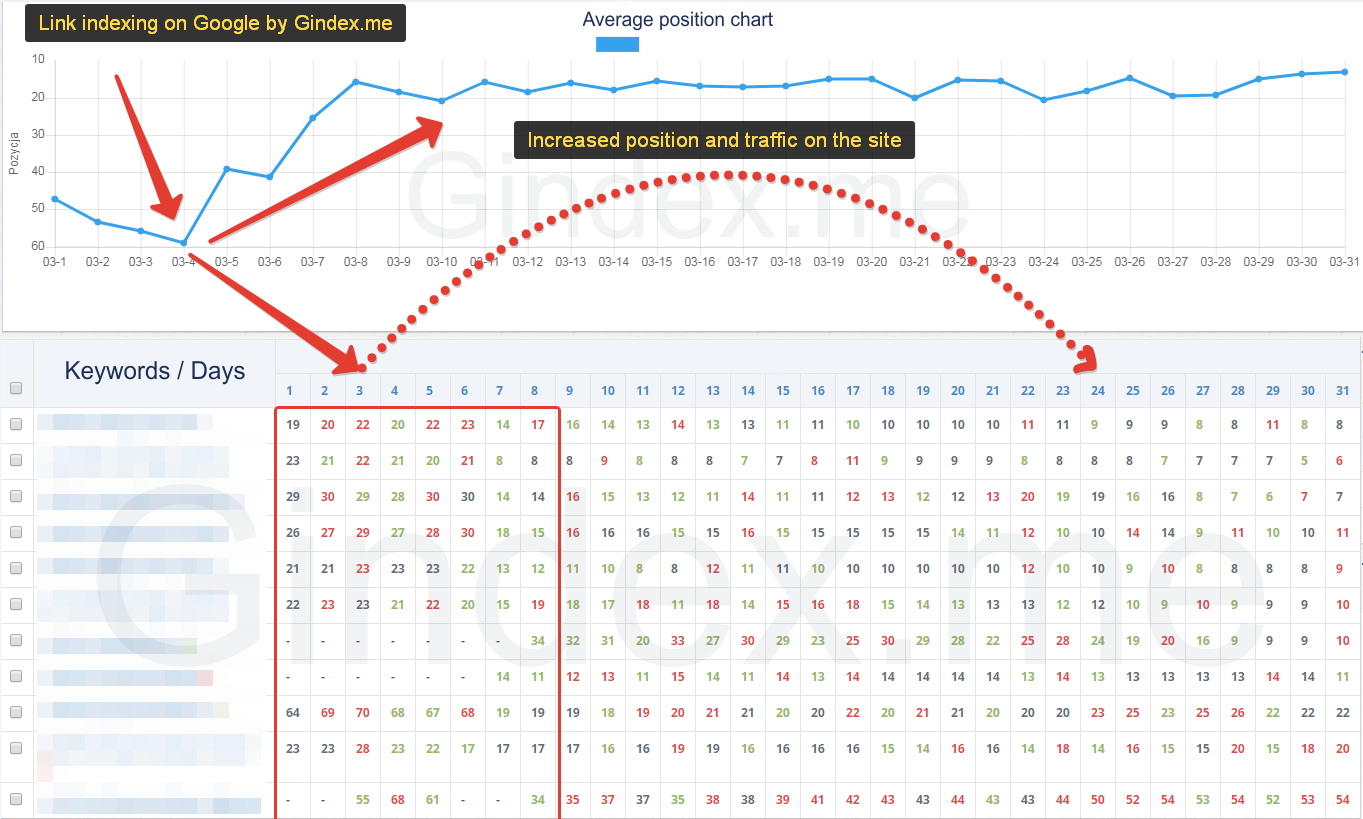Click the table cell showing 31
Screen dimensions: 1363x819
pyautogui.click(x=608, y=641)
